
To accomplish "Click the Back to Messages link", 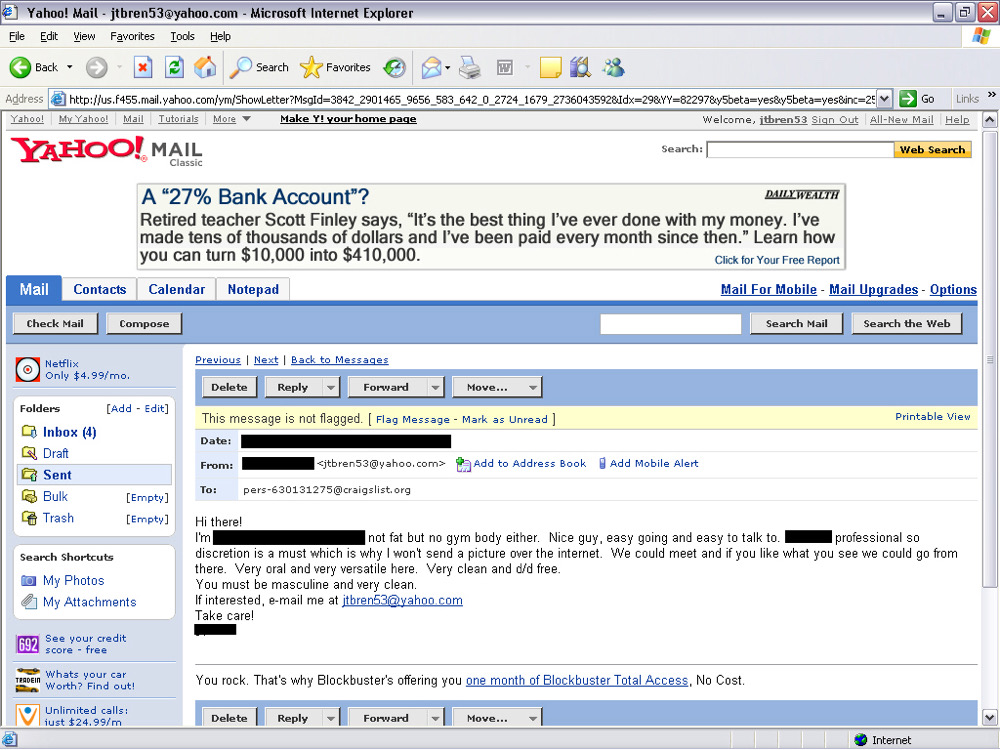I will (339, 360).
